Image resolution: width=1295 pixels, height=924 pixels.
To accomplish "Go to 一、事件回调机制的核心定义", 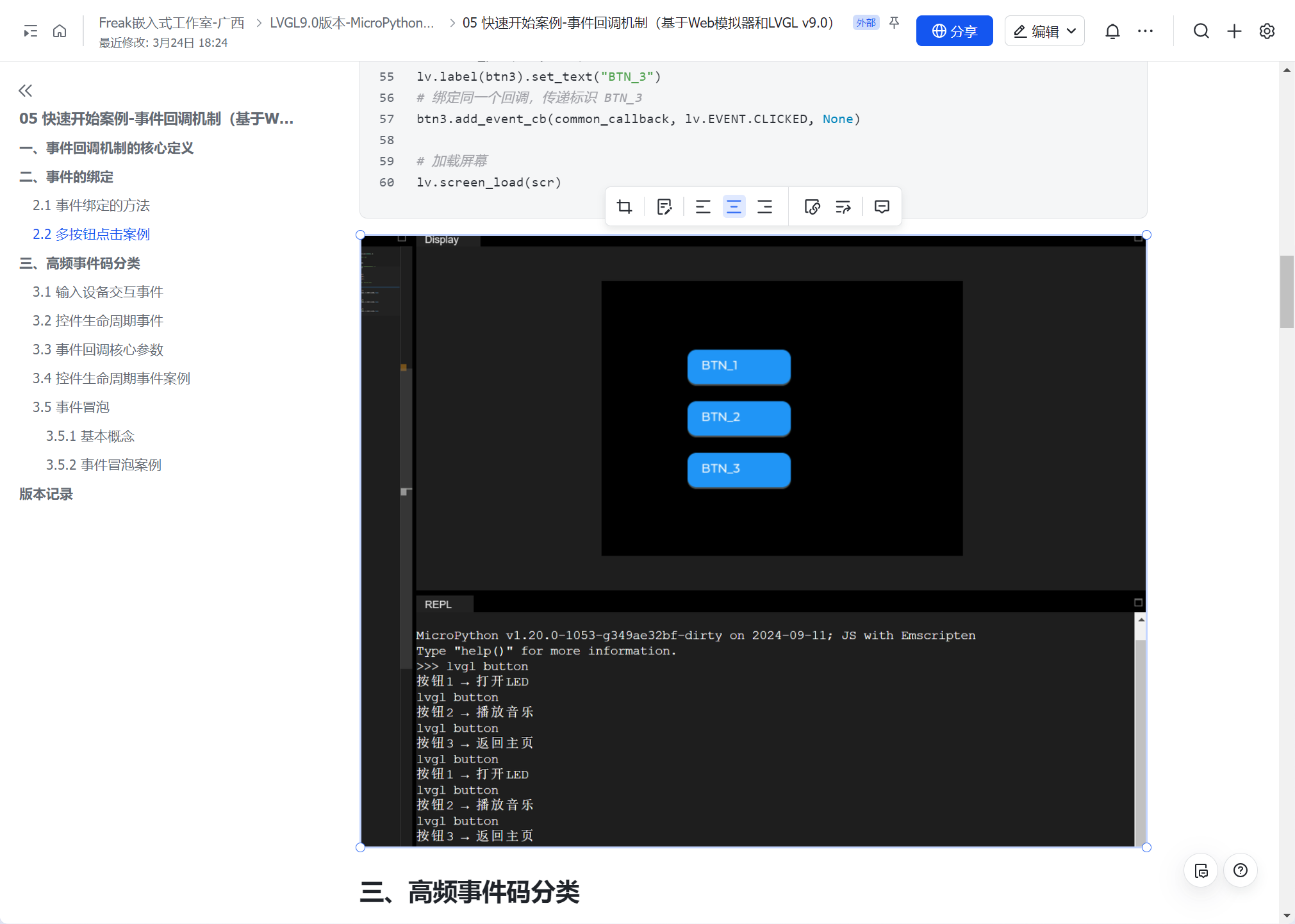I will click(x=106, y=148).
